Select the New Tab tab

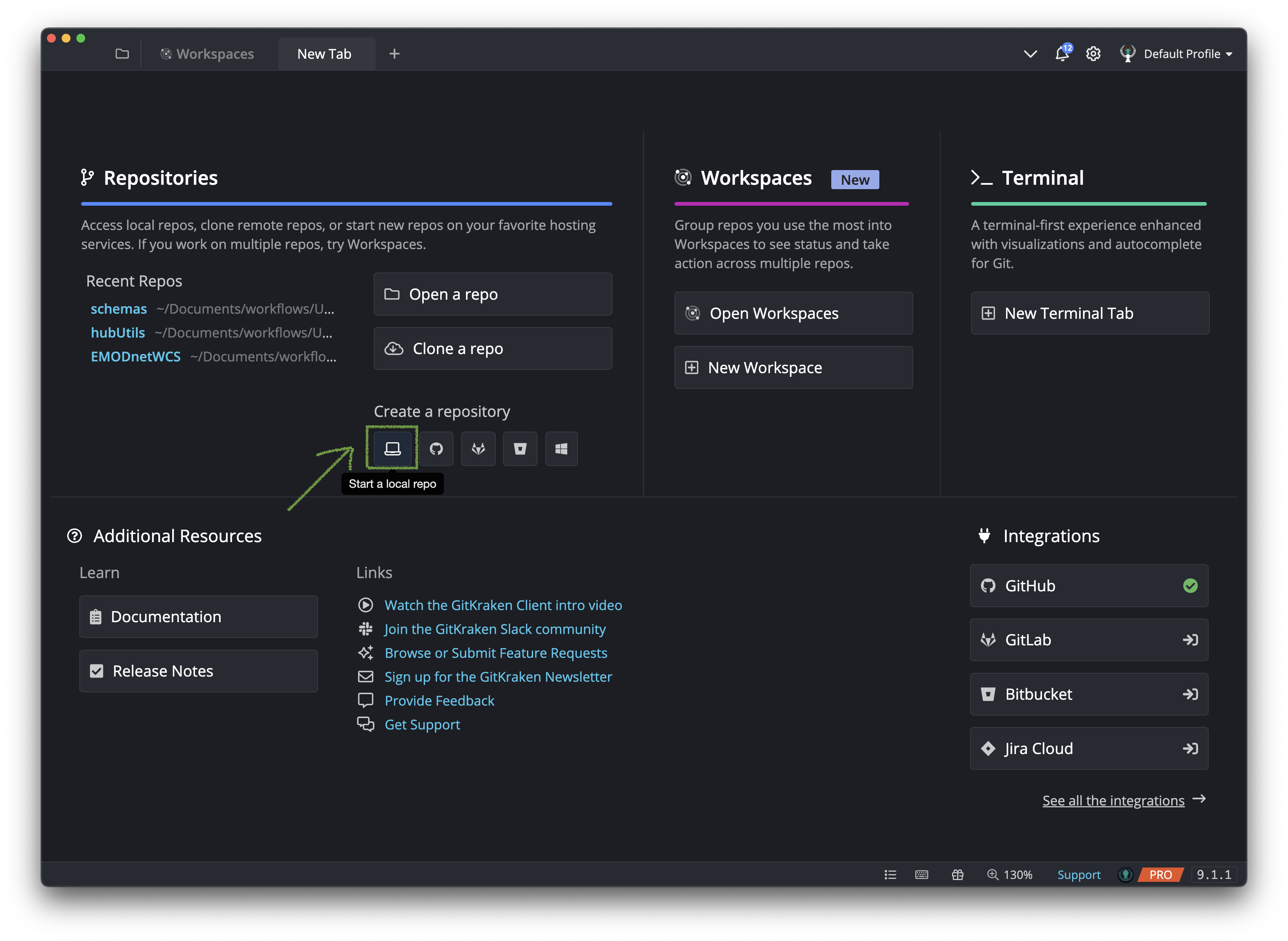coord(326,54)
